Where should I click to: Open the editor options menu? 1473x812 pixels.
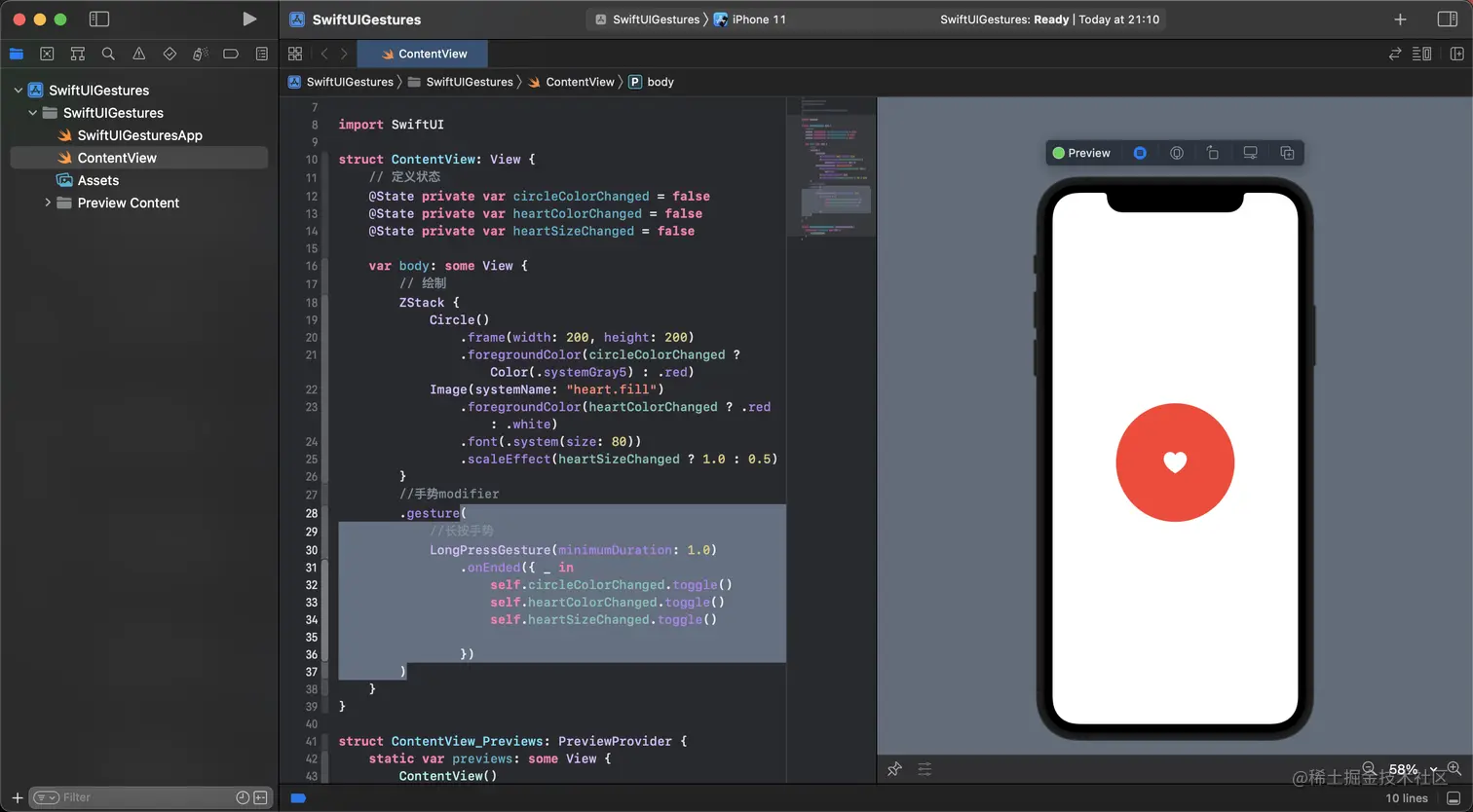pyautogui.click(x=1422, y=54)
